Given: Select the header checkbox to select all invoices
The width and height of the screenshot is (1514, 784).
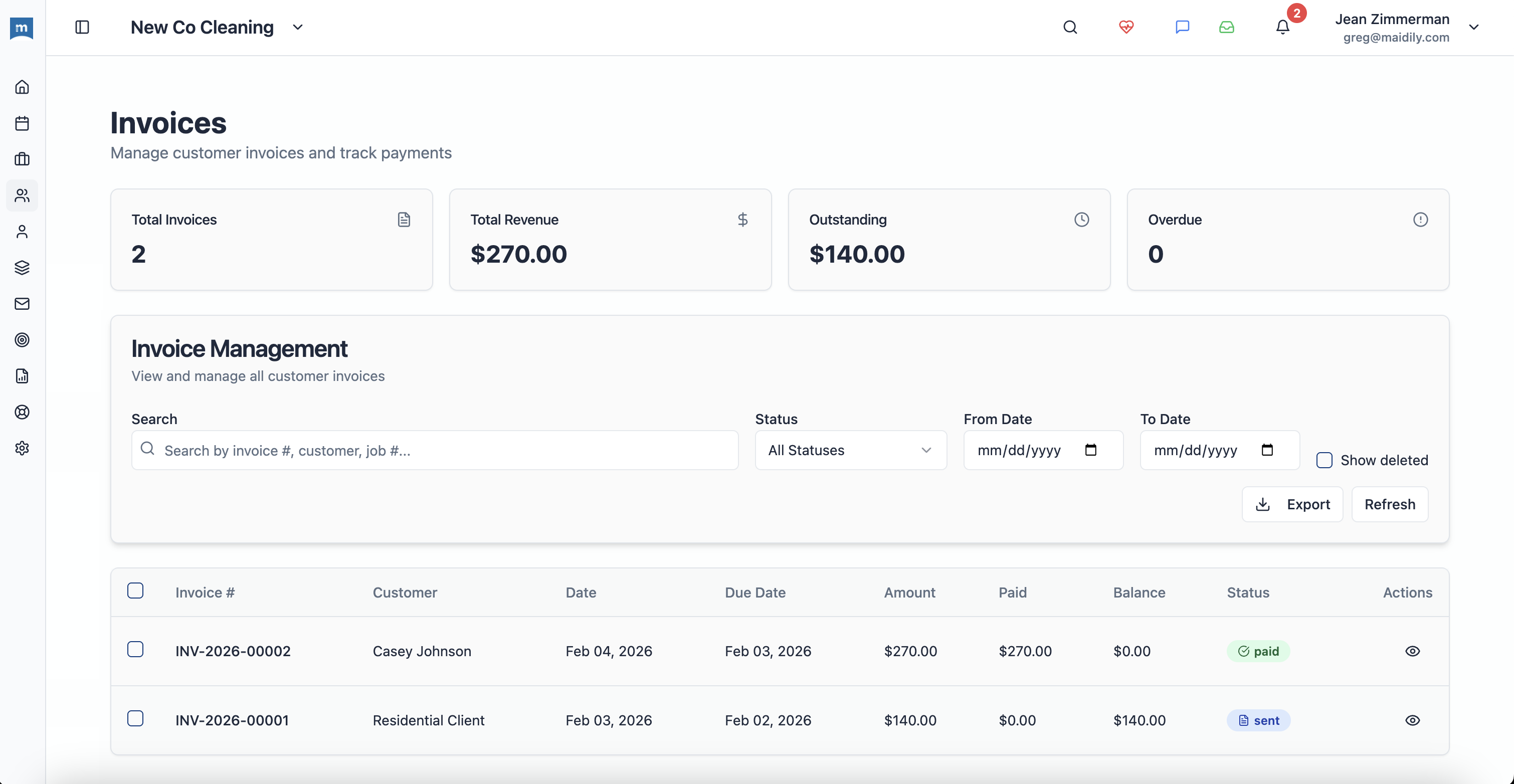Looking at the screenshot, I should (x=136, y=591).
